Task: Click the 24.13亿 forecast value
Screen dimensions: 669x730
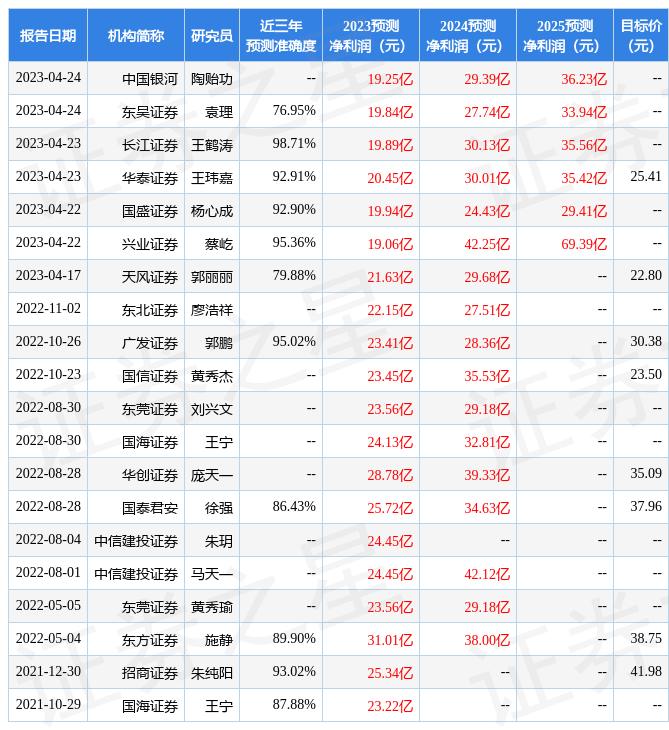Action: coord(390,442)
